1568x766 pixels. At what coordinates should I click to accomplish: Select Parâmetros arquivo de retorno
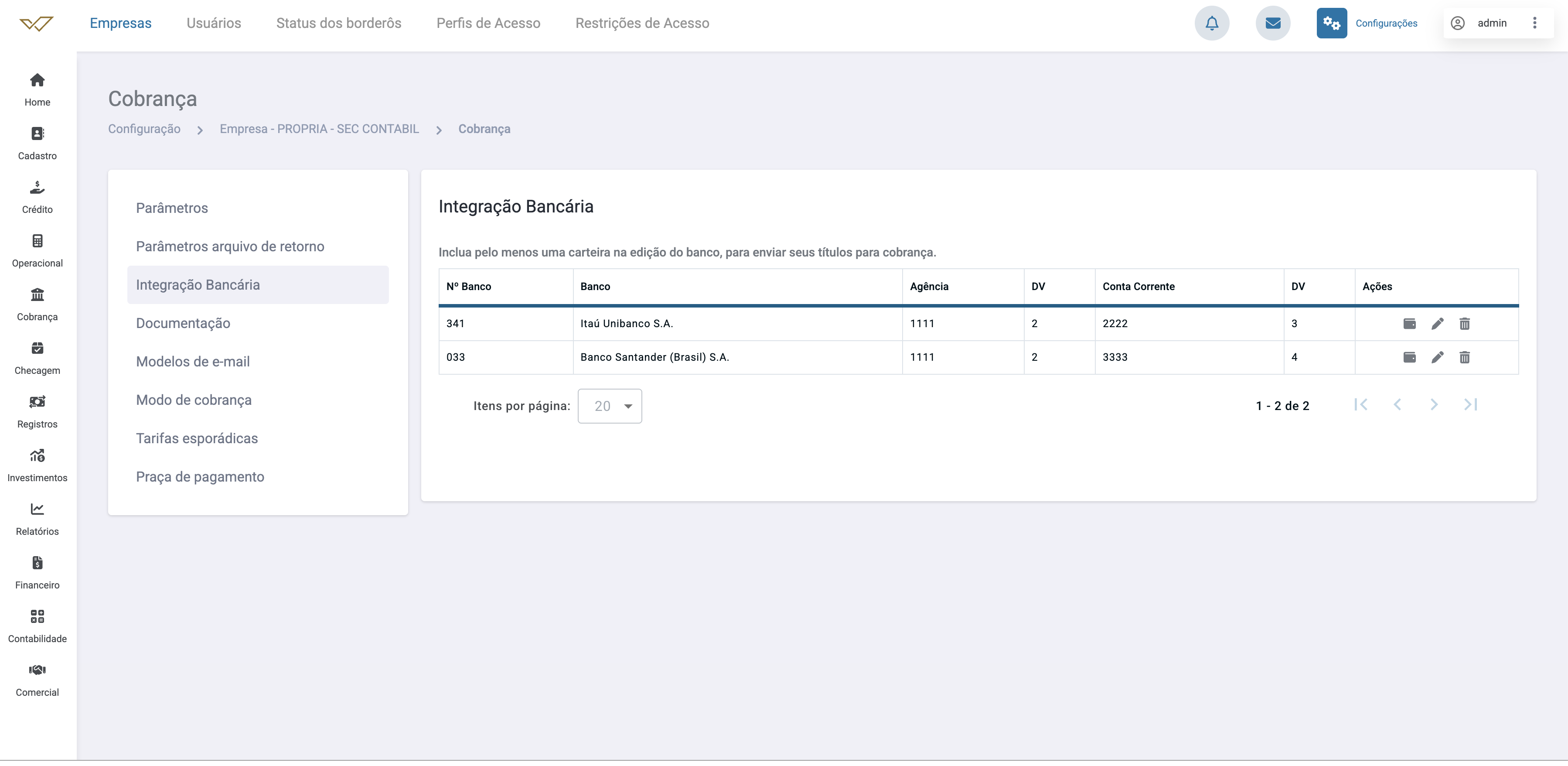(257, 246)
